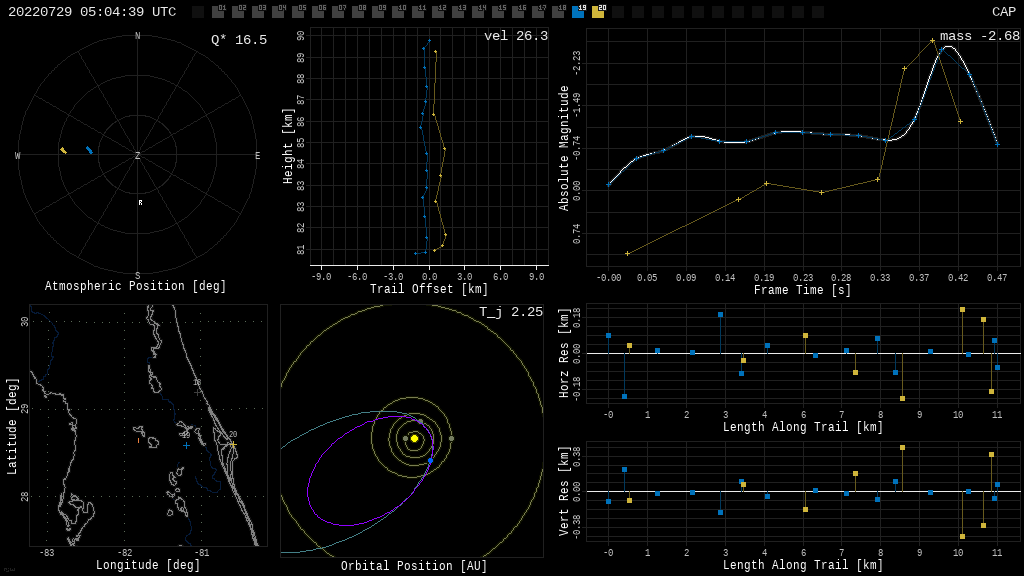Select station 10 indicator square
This screenshot has height=576, width=1024.
pos(398,12)
